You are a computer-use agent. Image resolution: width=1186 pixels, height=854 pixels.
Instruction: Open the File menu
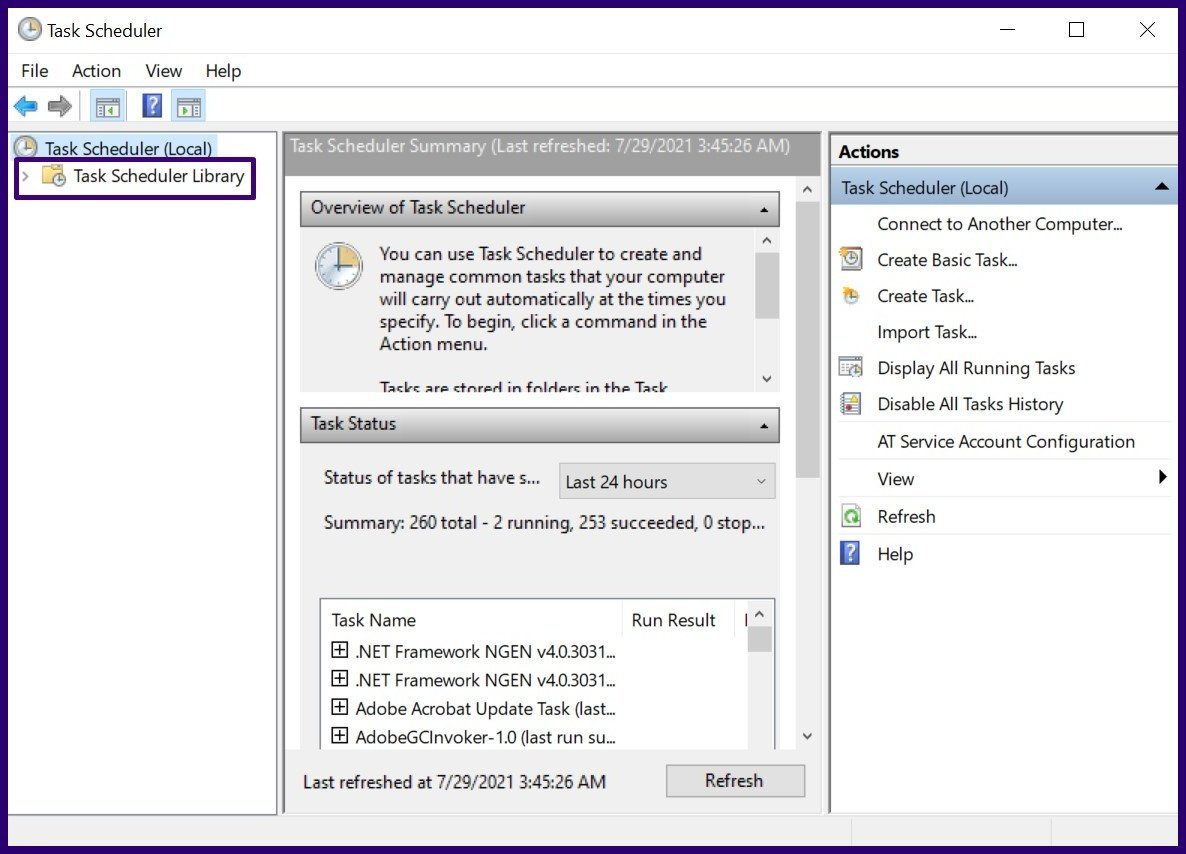35,71
